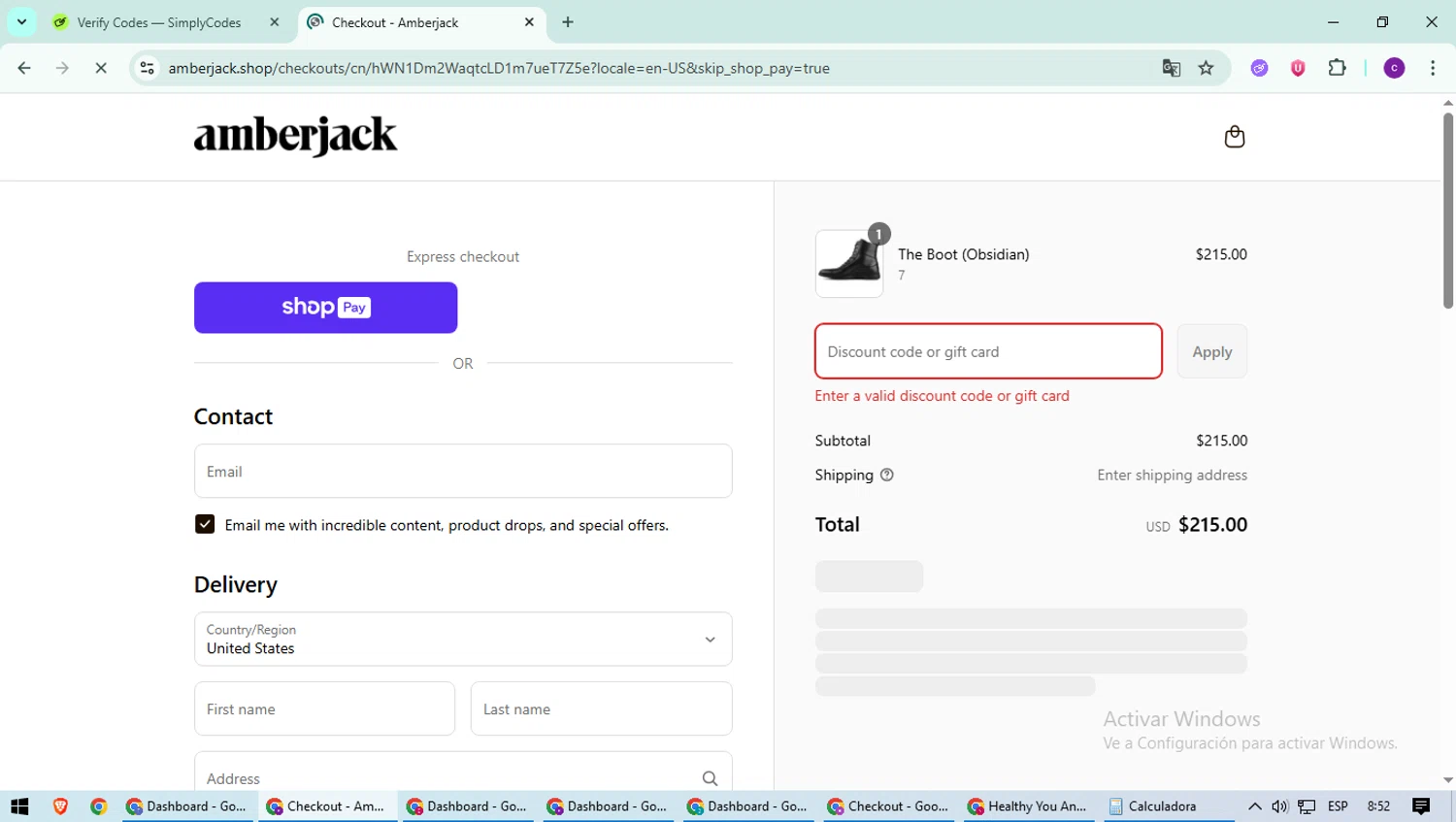The image size is (1456, 822).
Task: Click the translate page icon
Action: (x=1172, y=68)
